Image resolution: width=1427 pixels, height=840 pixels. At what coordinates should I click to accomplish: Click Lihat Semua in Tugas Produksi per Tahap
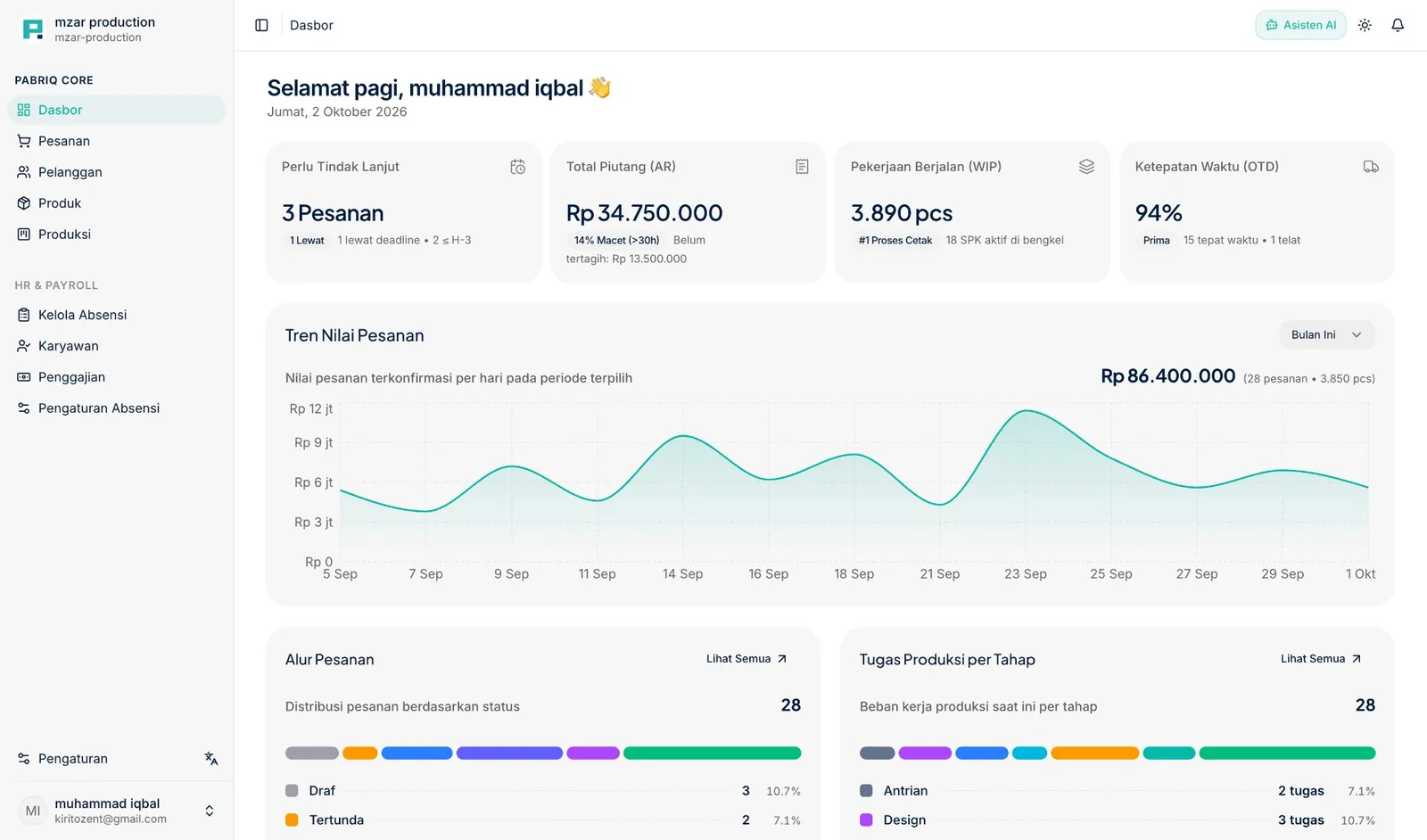click(1321, 659)
